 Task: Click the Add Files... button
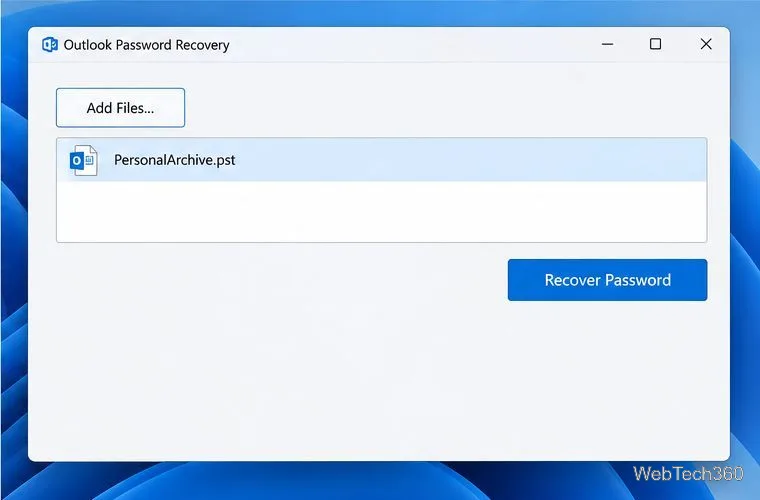coord(120,108)
